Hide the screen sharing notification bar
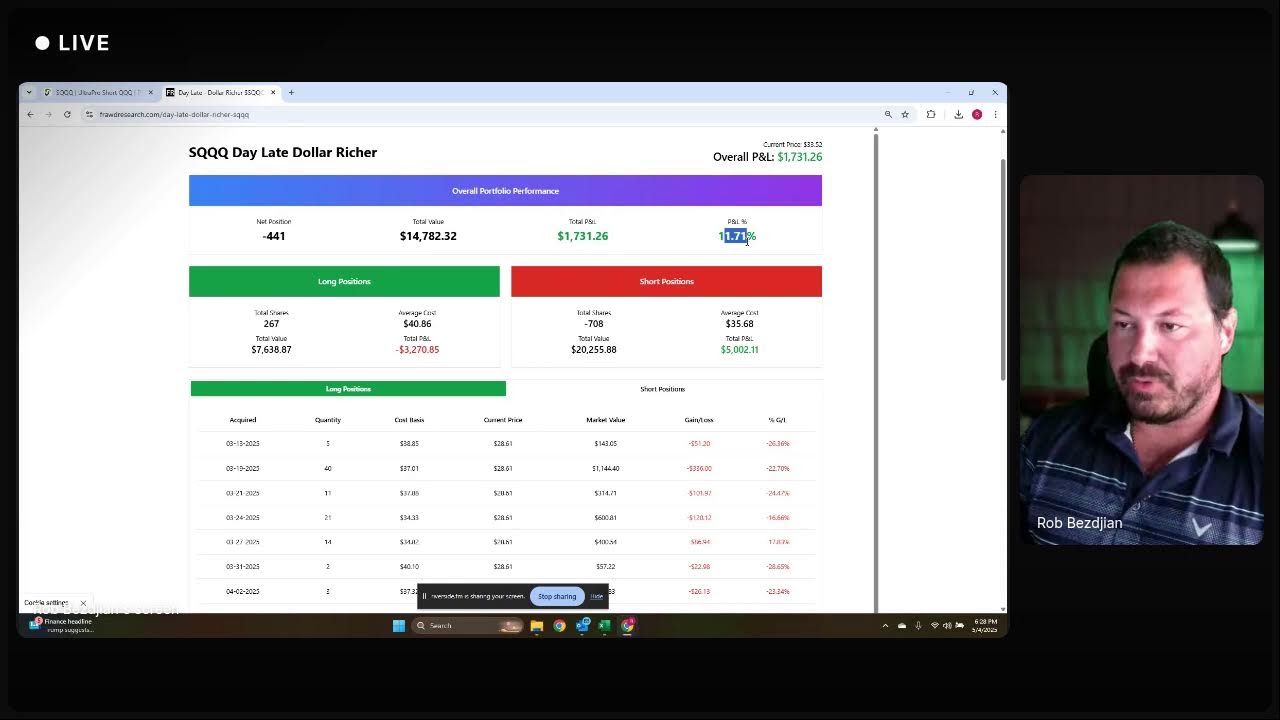Viewport: 1280px width, 720px height. (x=597, y=596)
